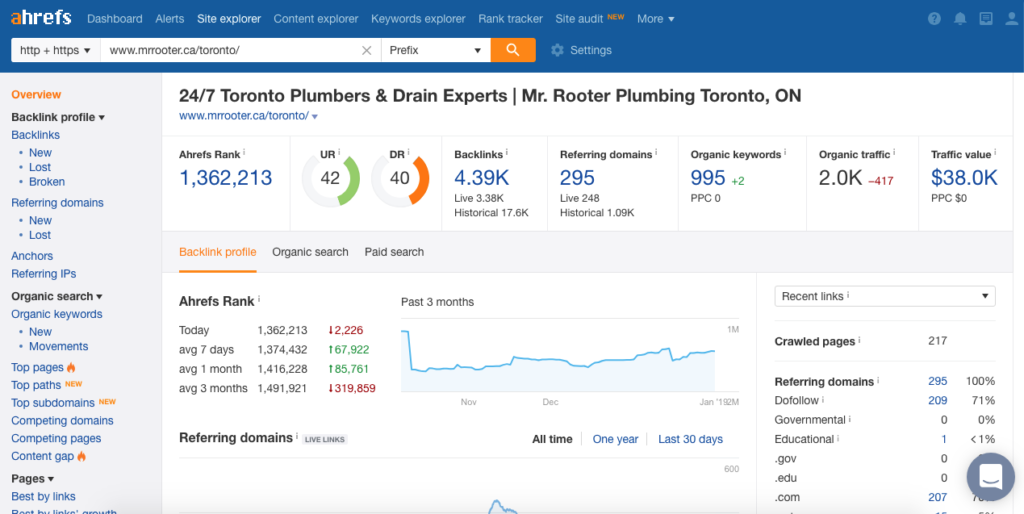The width and height of the screenshot is (1024, 514).
Task: Click the info icon next to Traffic value
Action: pyautogui.click(x=996, y=152)
